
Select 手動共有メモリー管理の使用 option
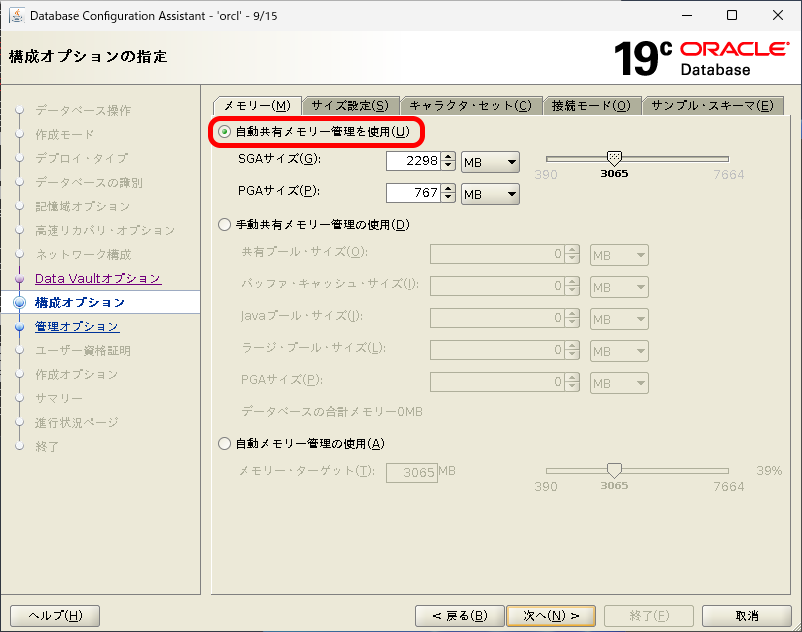click(224, 225)
